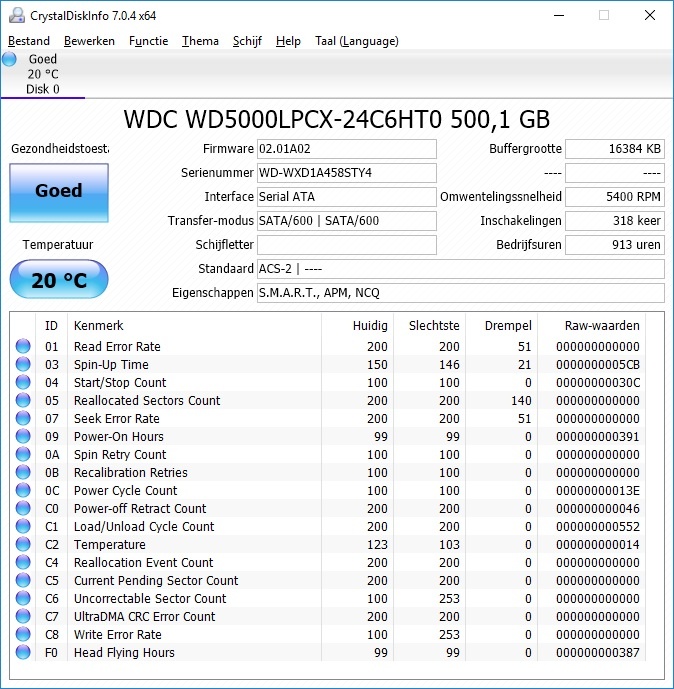Click the Raw-waarden column header
This screenshot has height=689, width=674.
592,326
